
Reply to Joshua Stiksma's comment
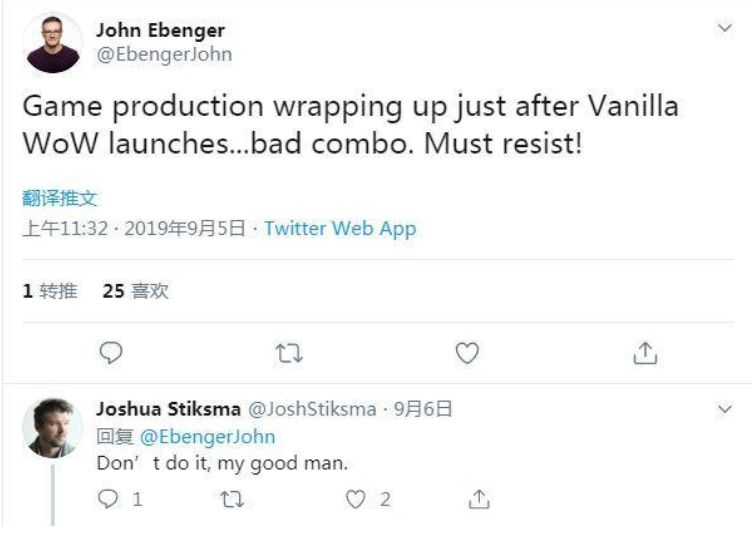tap(112, 498)
